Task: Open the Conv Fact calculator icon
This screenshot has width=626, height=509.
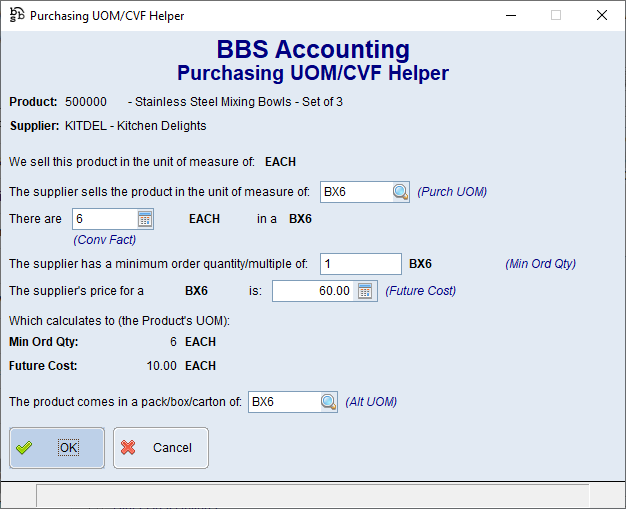Action: (x=144, y=219)
